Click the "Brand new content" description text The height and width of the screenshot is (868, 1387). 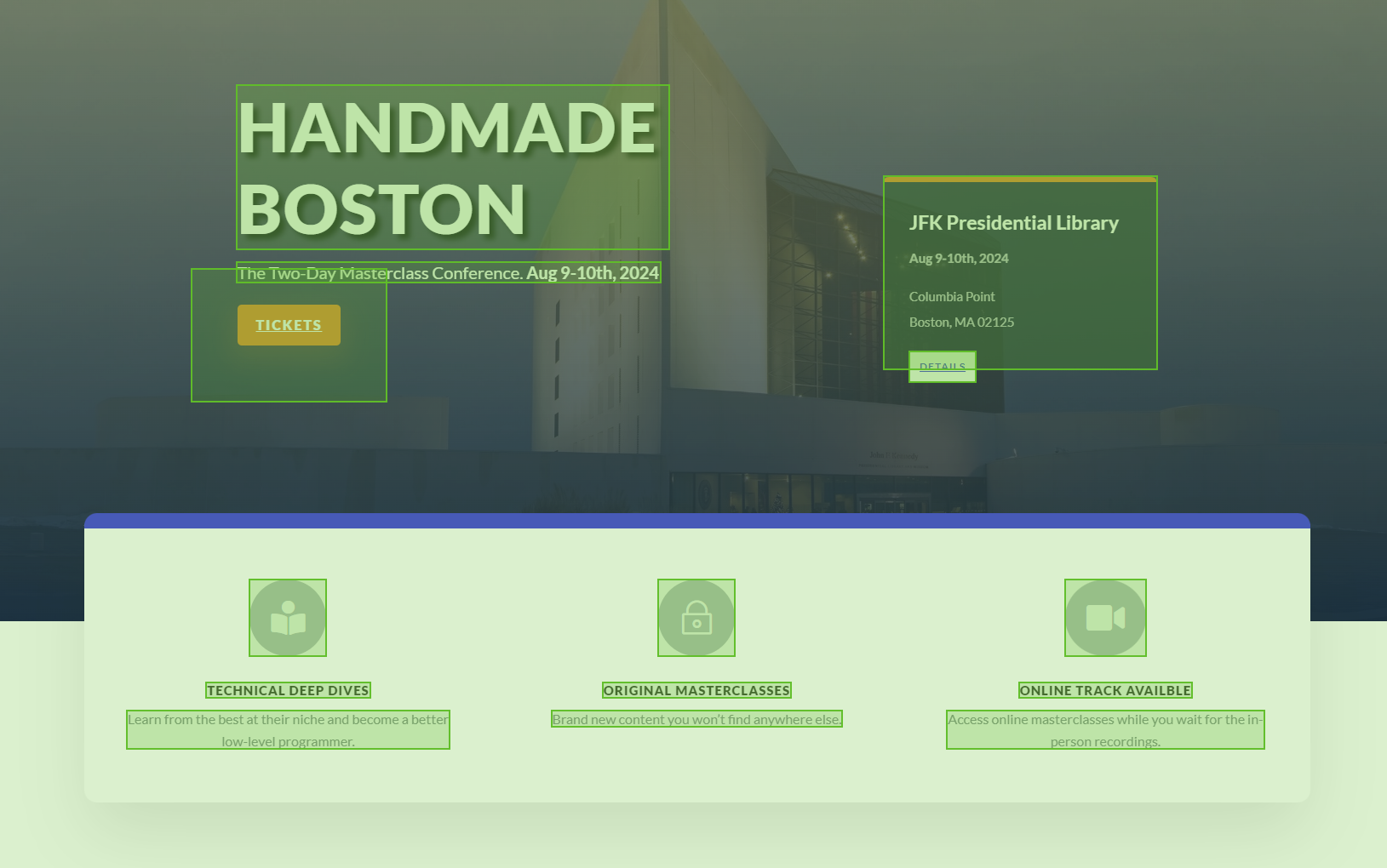coord(696,720)
